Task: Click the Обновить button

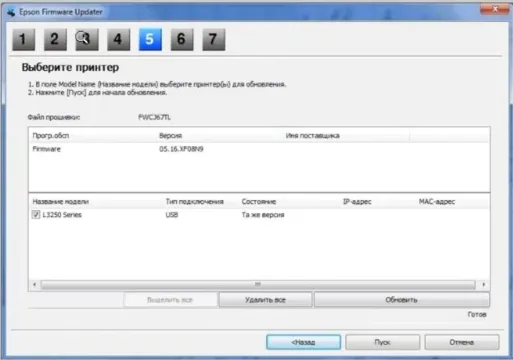Action: [x=402, y=300]
